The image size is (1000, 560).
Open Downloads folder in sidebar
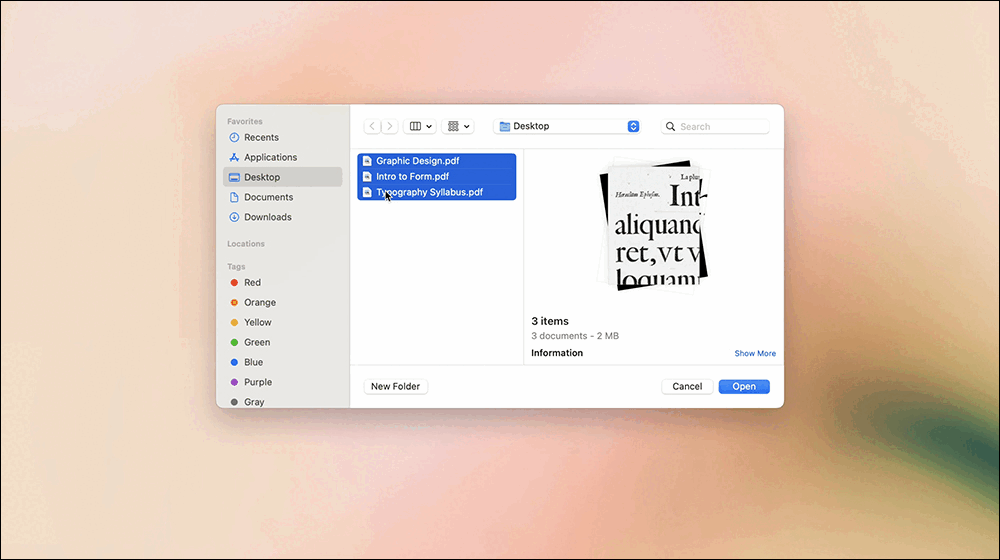[x=267, y=217]
